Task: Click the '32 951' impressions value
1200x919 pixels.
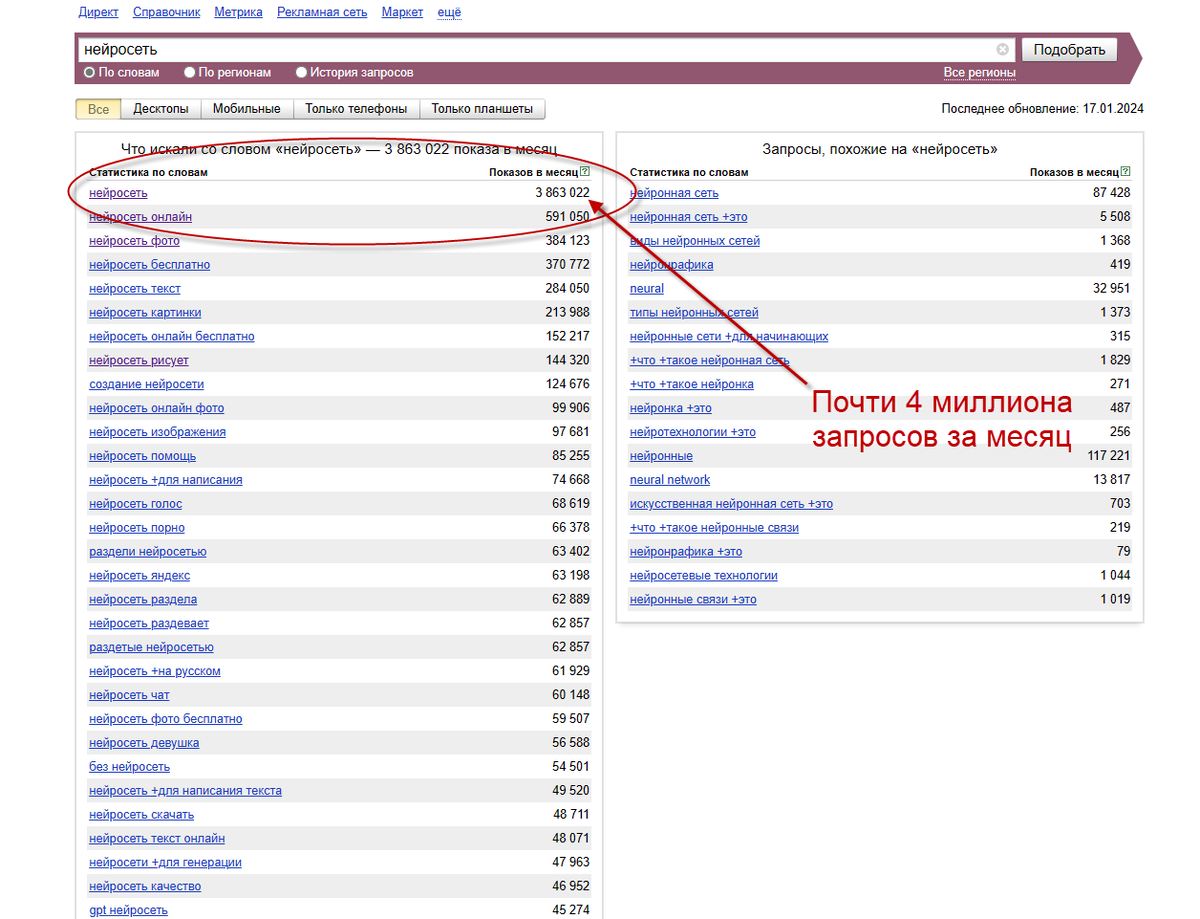Action: click(1112, 289)
